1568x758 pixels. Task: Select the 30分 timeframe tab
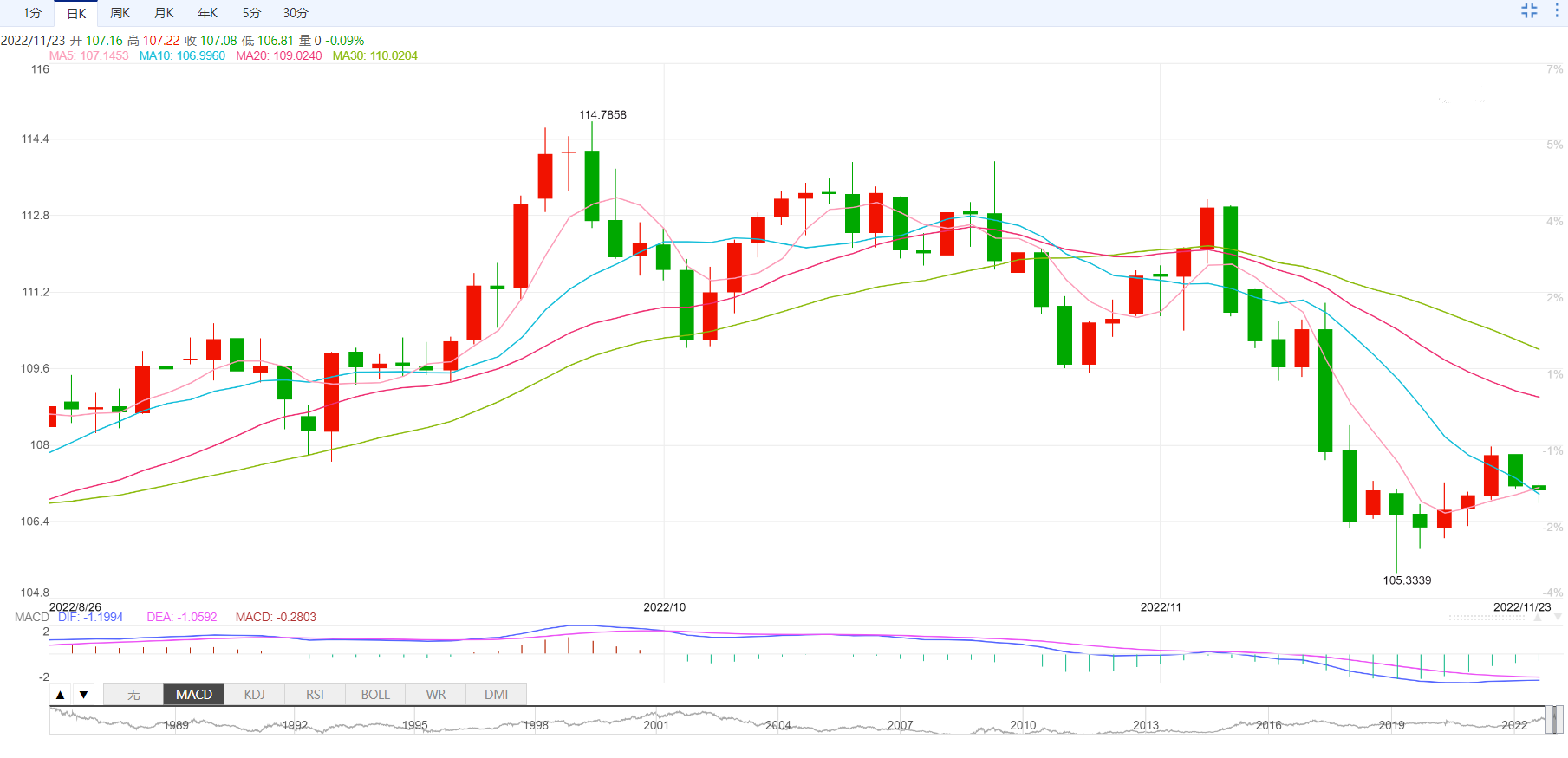(x=296, y=13)
